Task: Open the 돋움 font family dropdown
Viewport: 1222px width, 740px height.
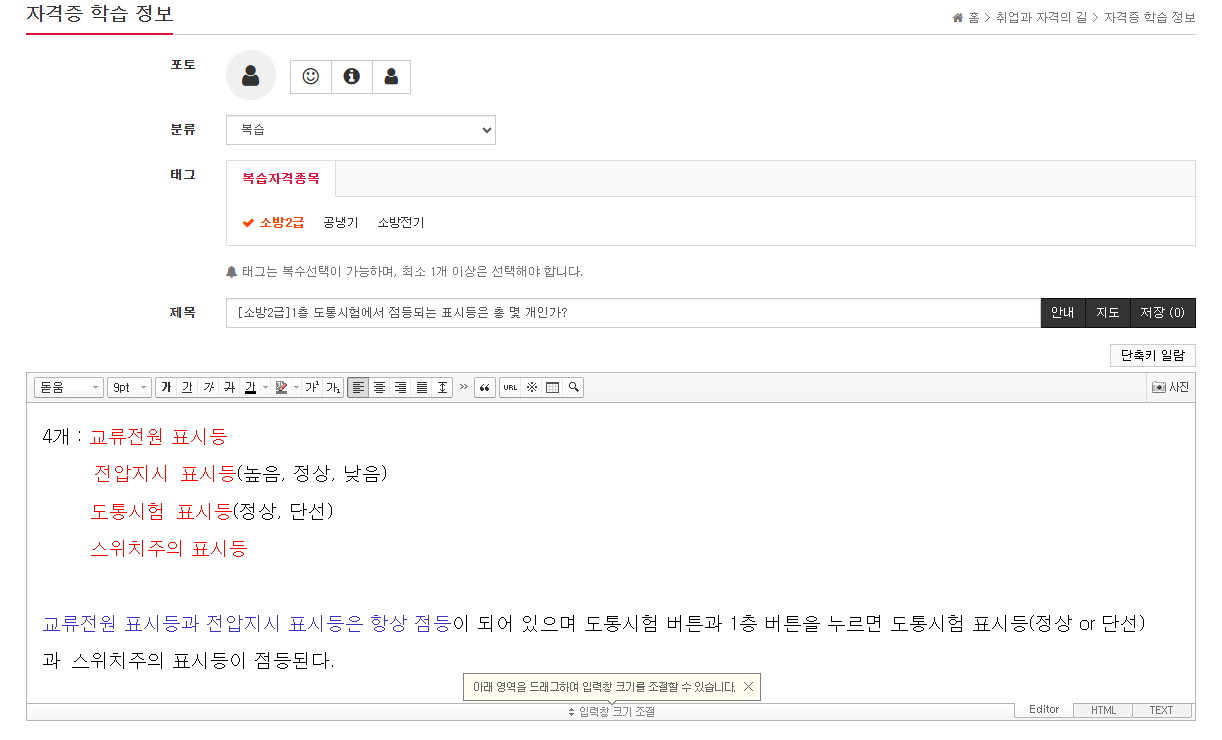Action: coord(69,387)
